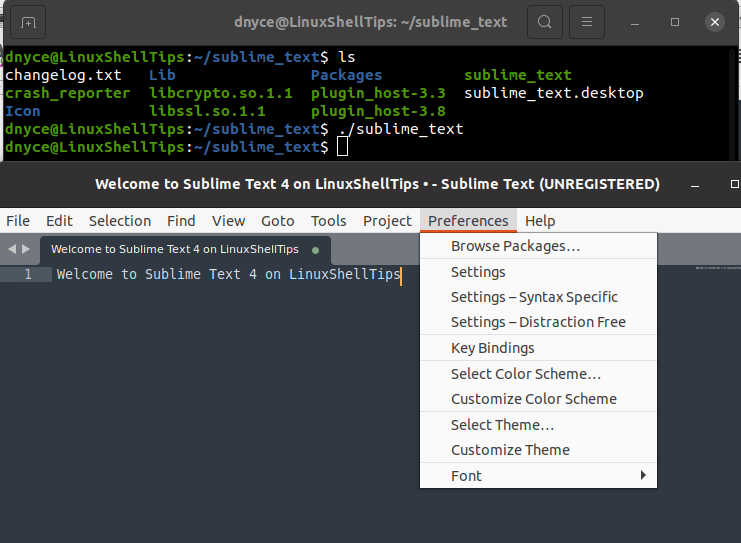
Task: Click sublime_text.desktop in terminal
Action: click(x=553, y=93)
